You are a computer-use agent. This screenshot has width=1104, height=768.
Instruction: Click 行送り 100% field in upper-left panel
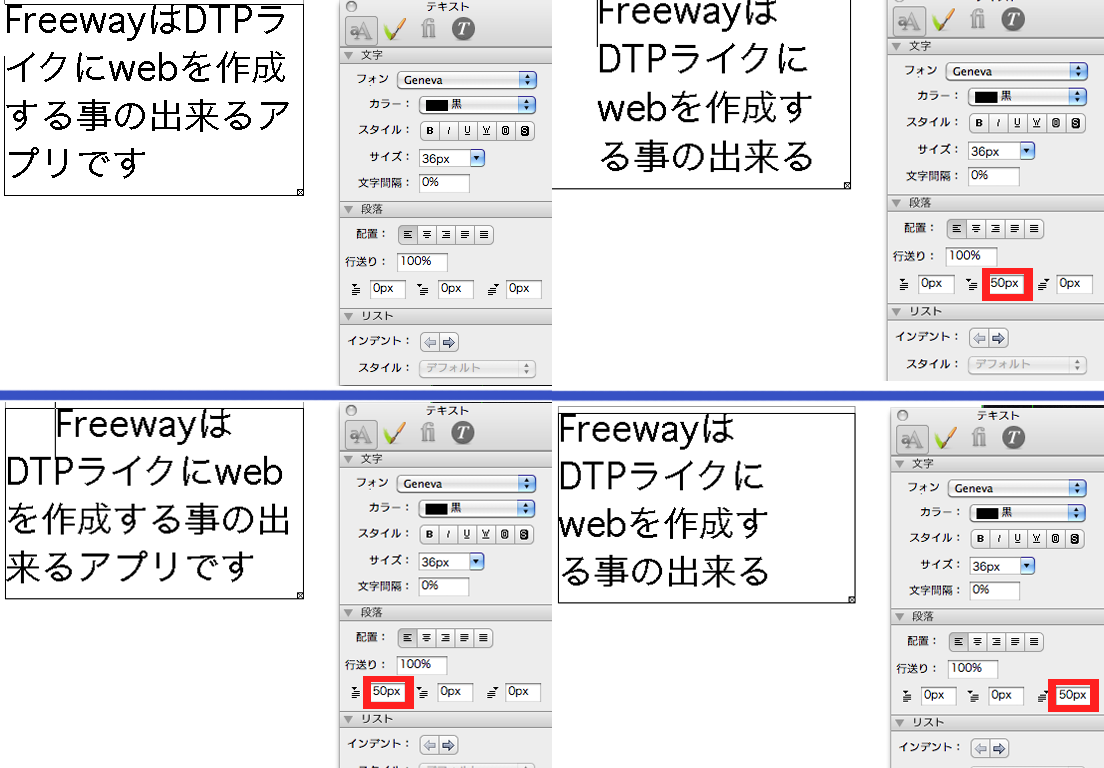(422, 262)
